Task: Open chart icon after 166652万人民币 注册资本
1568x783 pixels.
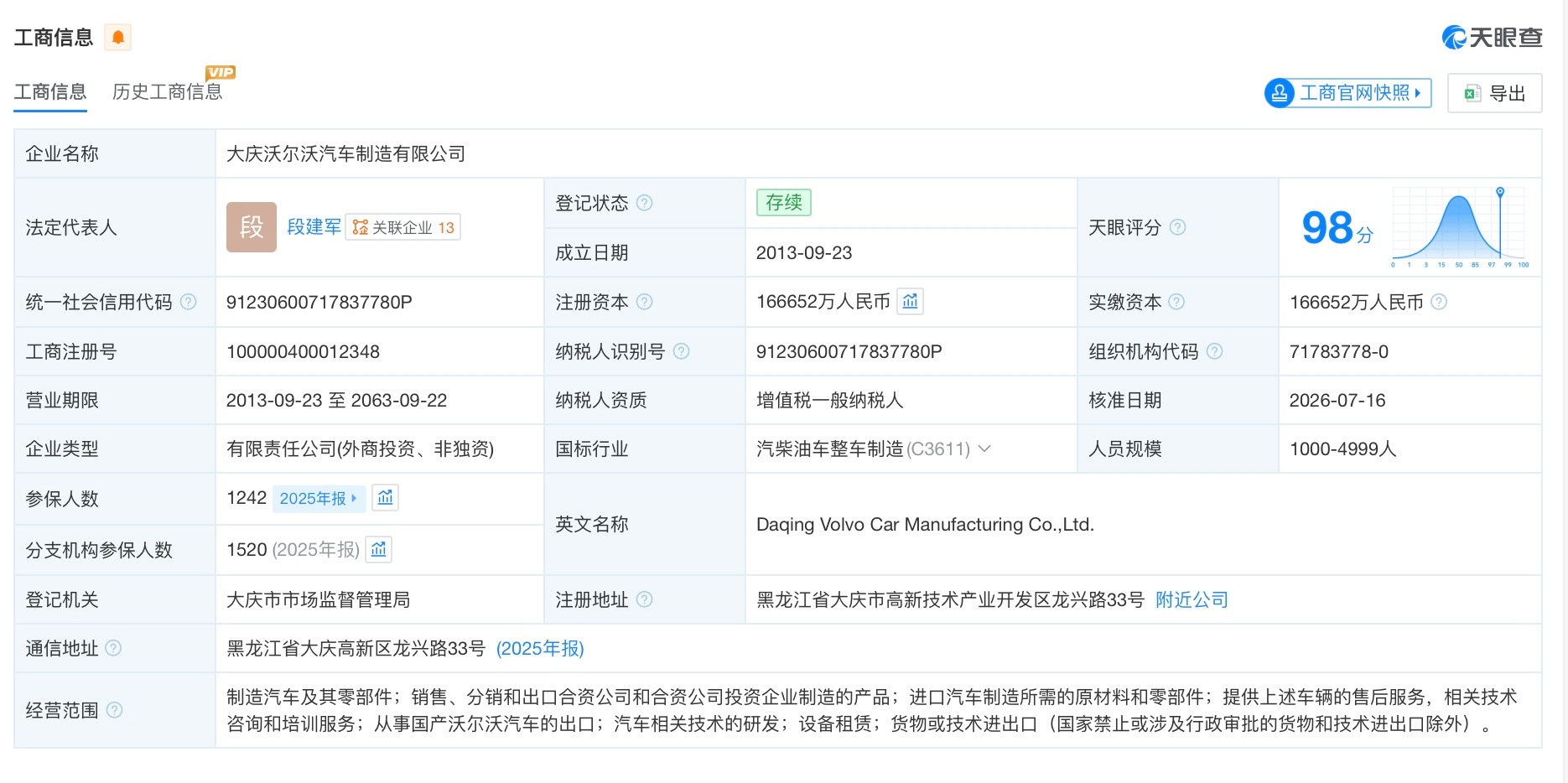Action: point(911,301)
